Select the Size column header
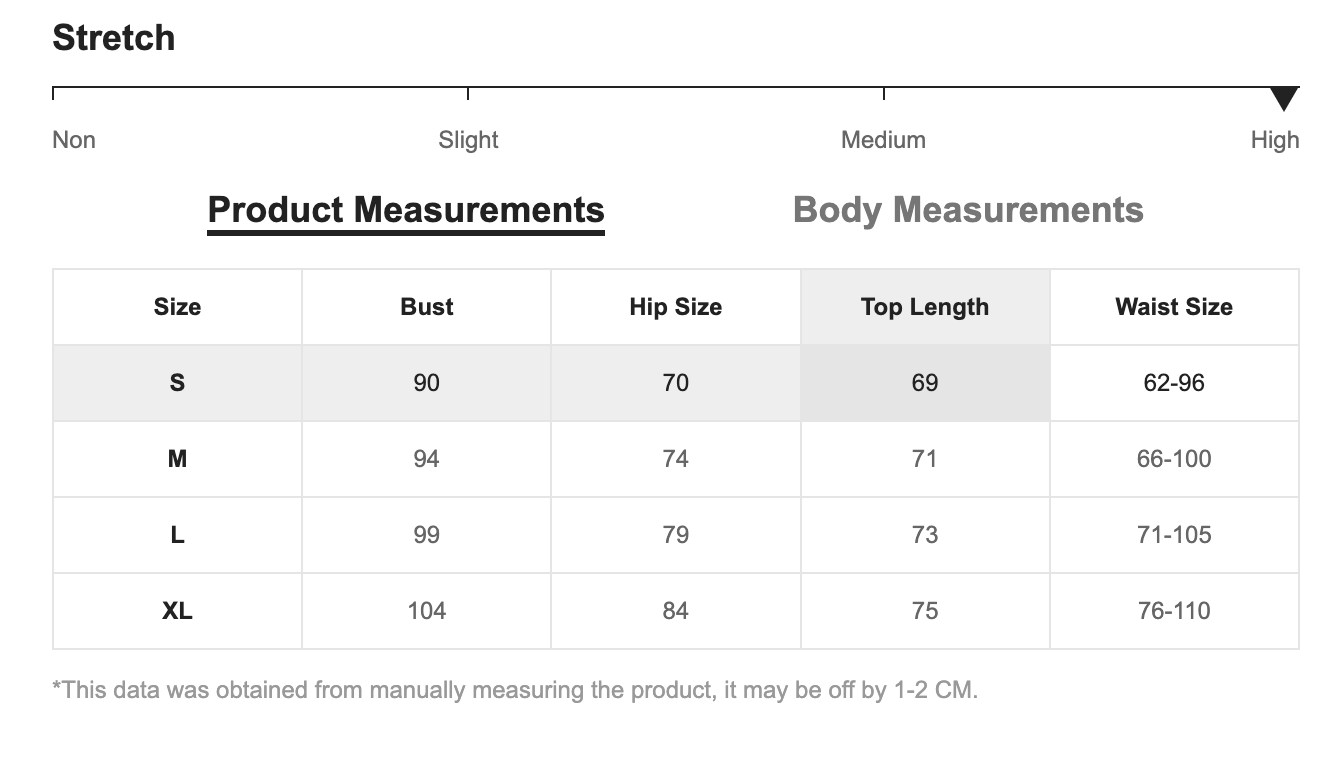1328x766 pixels. click(x=177, y=307)
